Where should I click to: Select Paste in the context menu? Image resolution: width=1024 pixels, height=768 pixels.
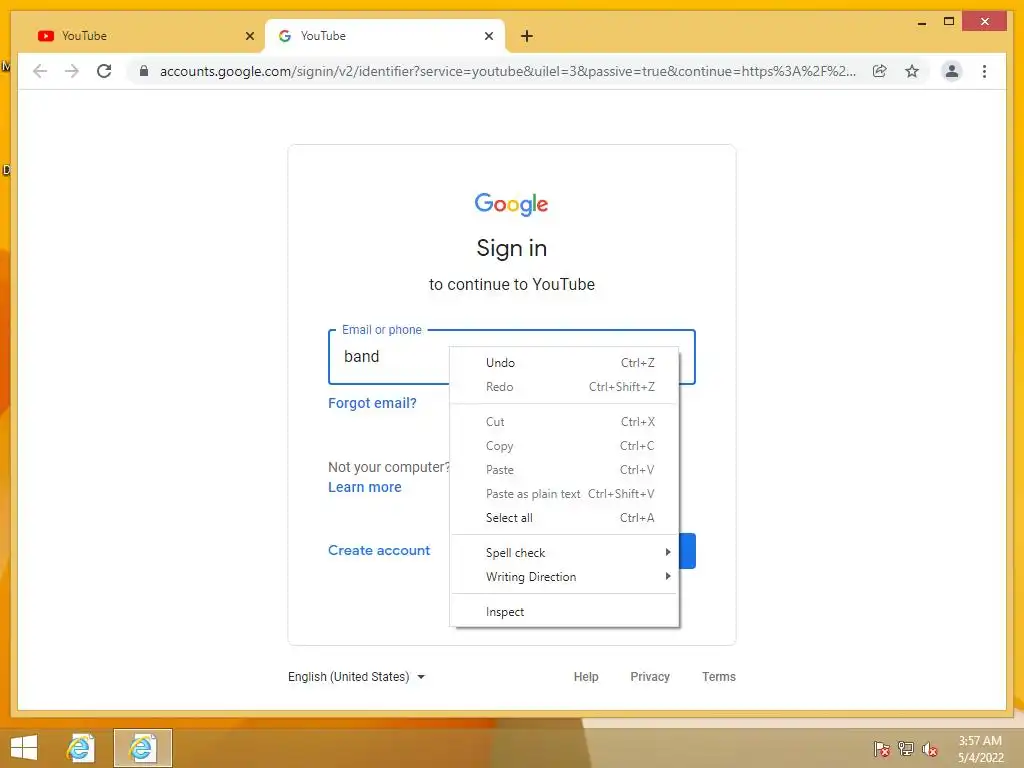(565, 470)
